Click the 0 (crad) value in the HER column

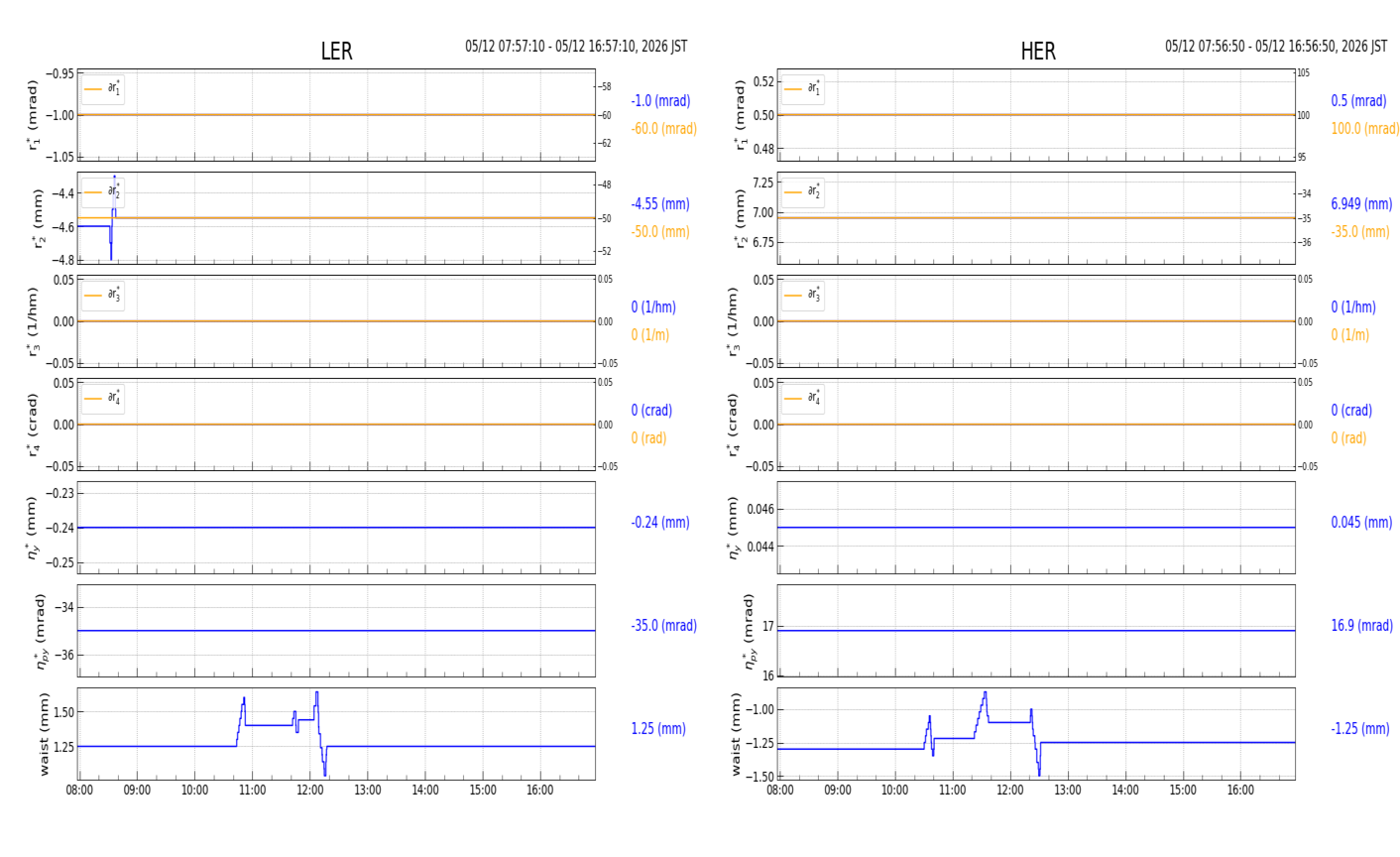tap(1351, 411)
